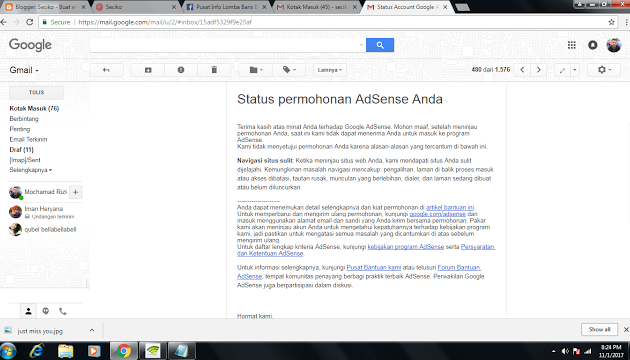Image resolution: width=630 pixels, height=360 pixels.
Task: Open the Google apps grid
Action: point(571,45)
